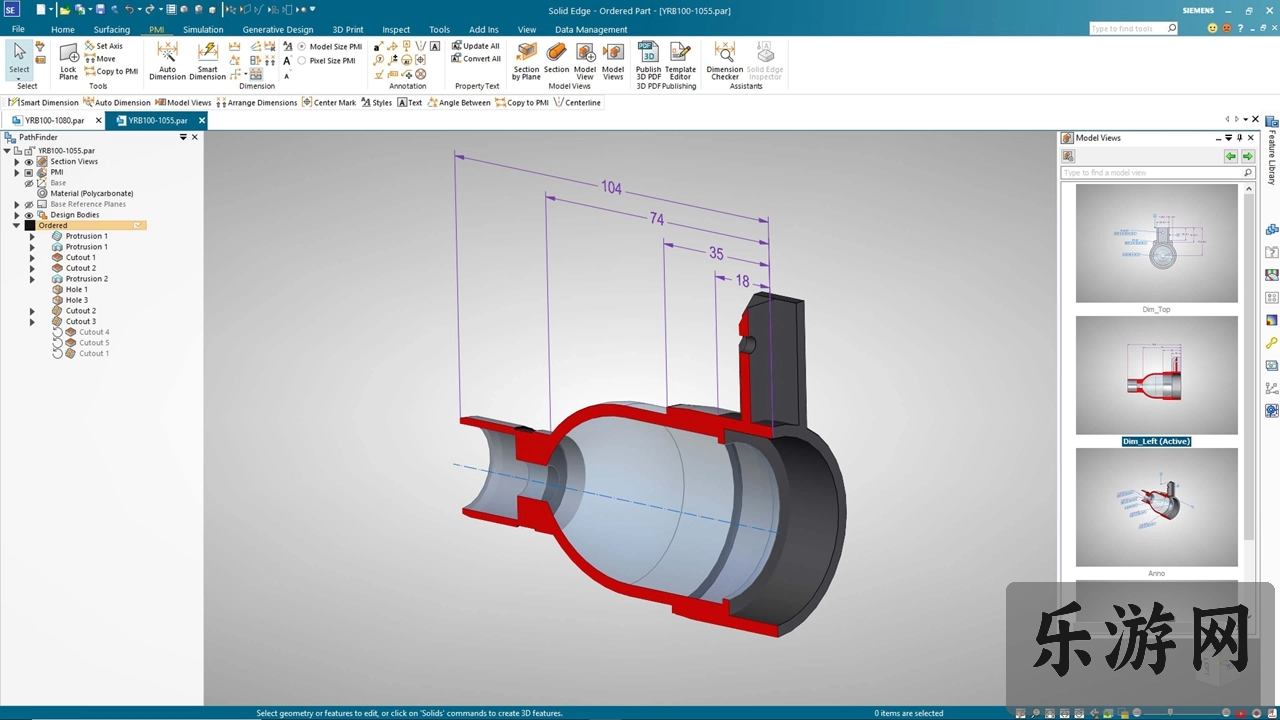Switch to YRB100-1080.par document tab
This screenshot has width=1280, height=720.
pos(55,120)
